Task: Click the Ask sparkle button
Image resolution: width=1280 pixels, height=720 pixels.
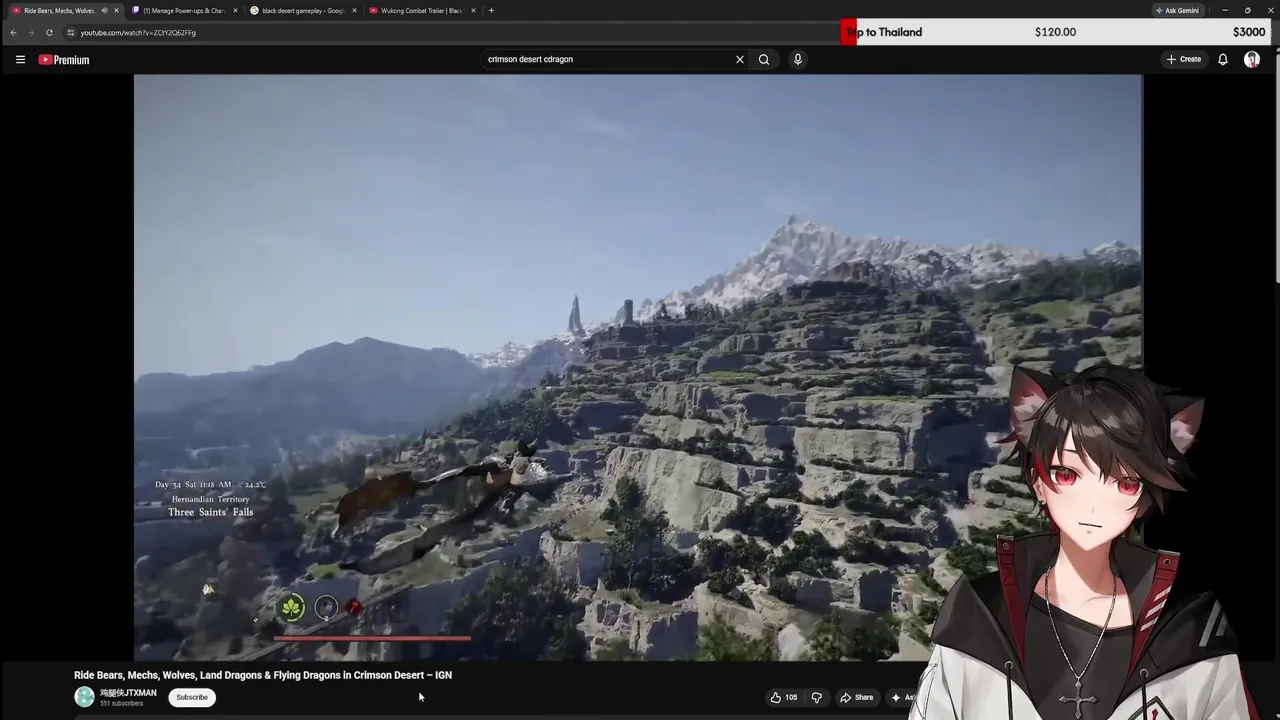Action: (900, 697)
